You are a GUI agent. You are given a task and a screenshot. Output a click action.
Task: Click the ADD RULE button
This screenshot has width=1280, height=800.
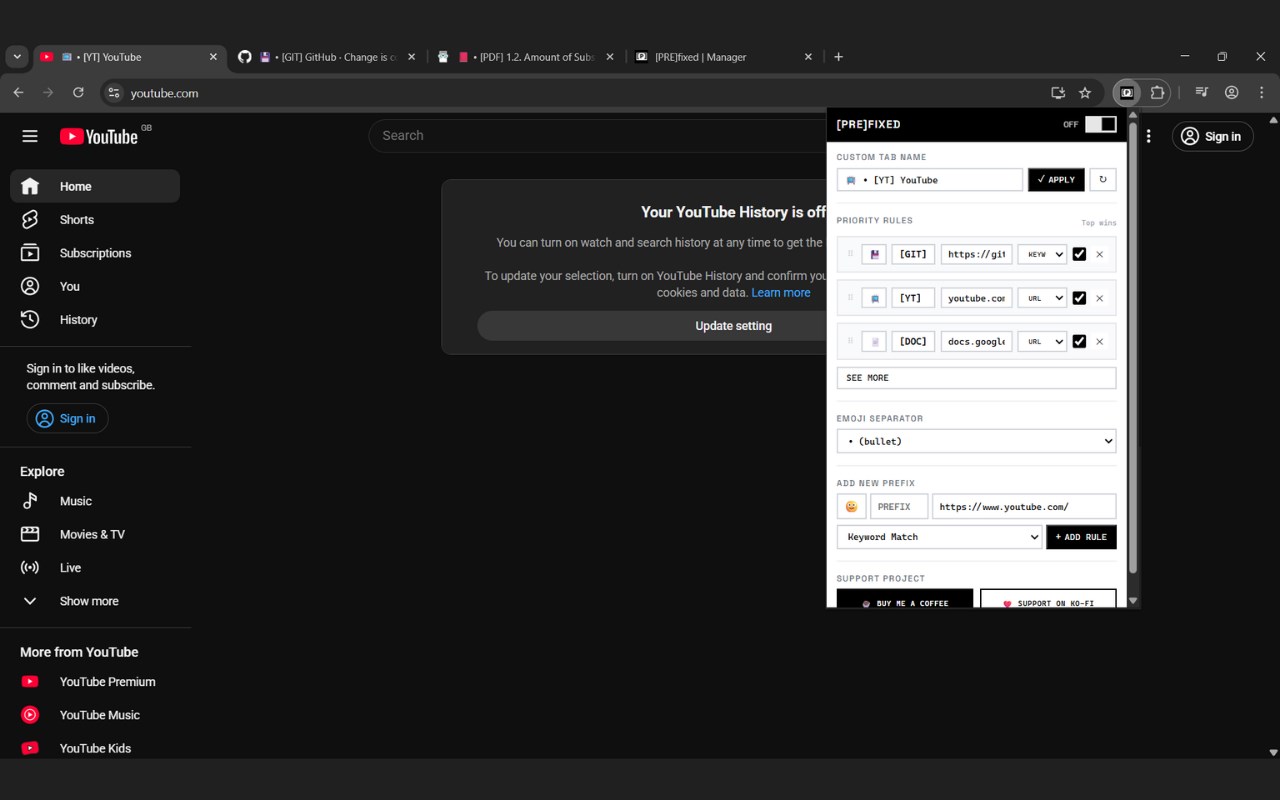(1081, 537)
